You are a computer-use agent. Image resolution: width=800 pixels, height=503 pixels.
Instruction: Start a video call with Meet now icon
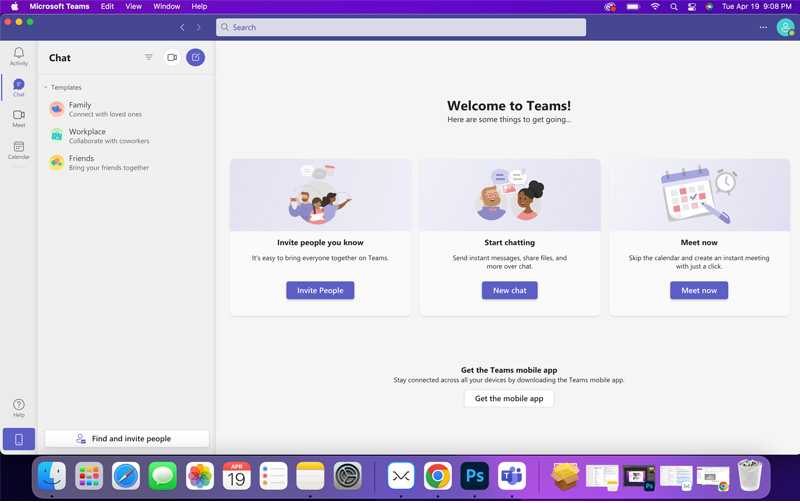[172, 57]
